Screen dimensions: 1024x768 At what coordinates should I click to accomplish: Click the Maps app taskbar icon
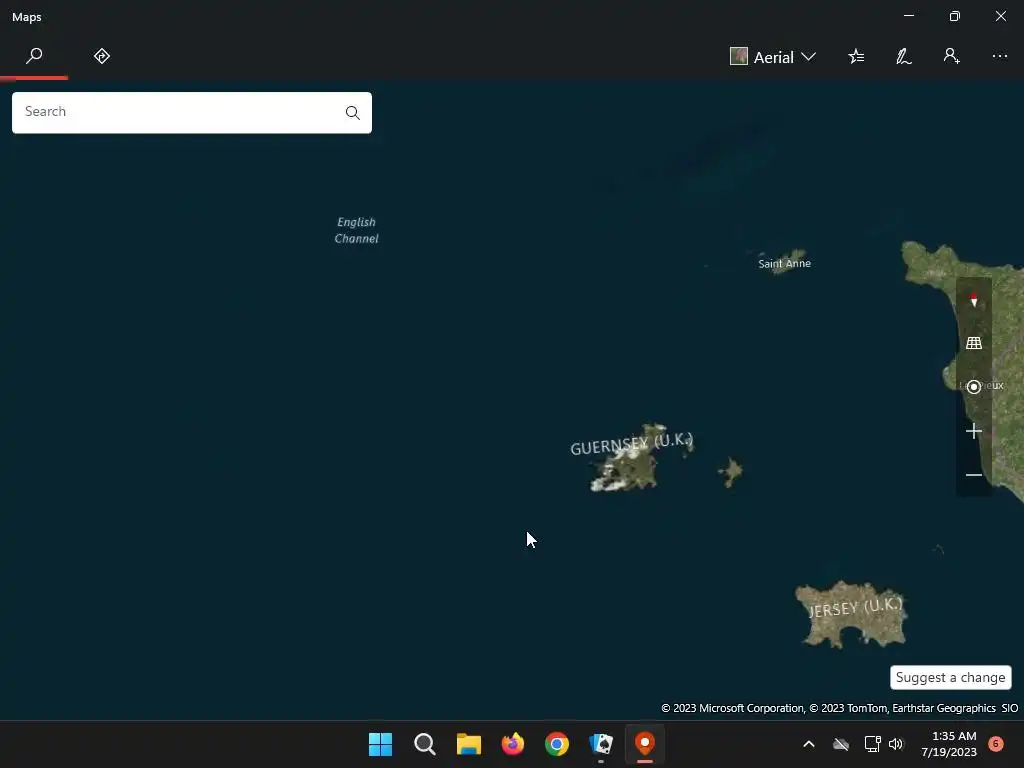pyautogui.click(x=645, y=744)
